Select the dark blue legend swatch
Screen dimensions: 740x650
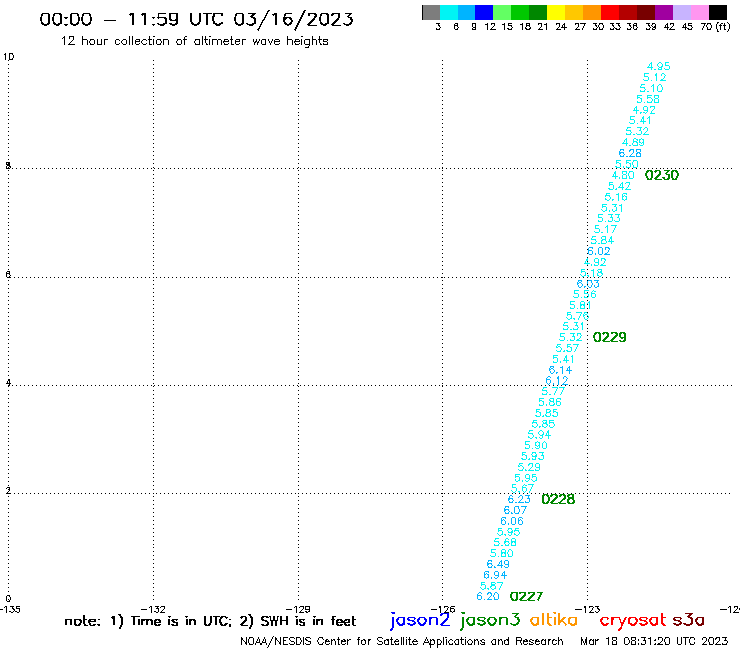[x=484, y=12]
